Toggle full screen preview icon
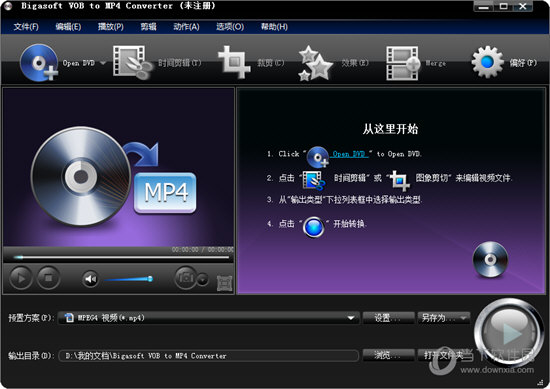The height and width of the screenshot is (389, 550). (x=224, y=283)
